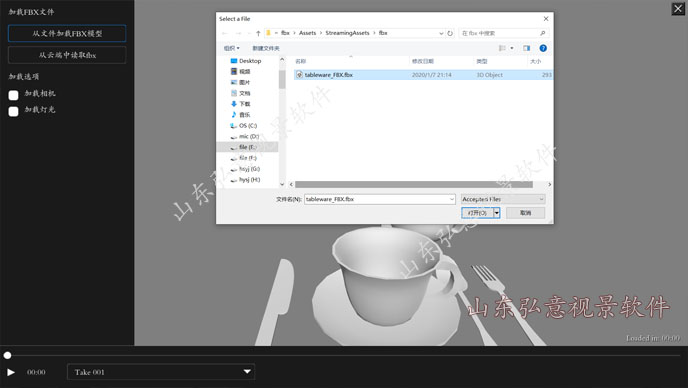The image size is (688, 388).
Task: Click the load FBX model from file button
Action: [67, 33]
